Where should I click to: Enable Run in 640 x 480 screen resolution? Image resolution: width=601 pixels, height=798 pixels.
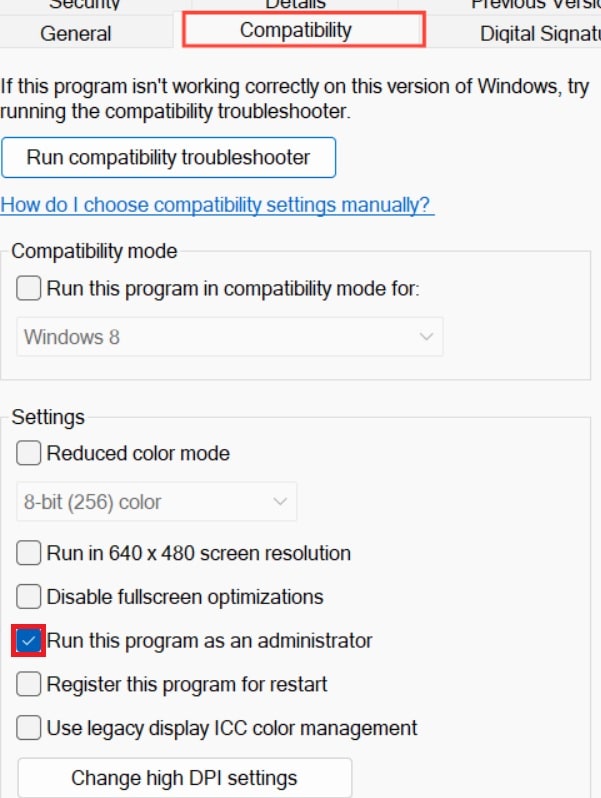coord(29,553)
